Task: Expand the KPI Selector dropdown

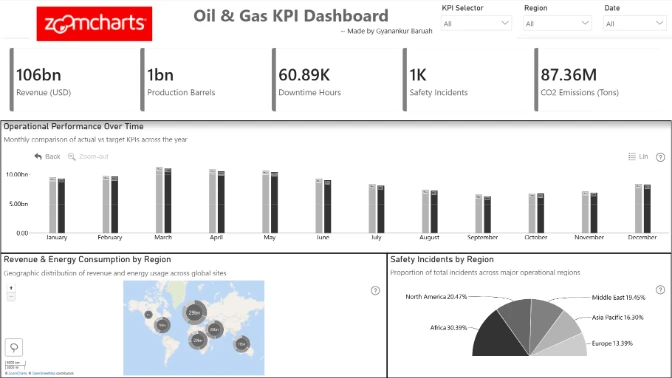Action: 476,24
